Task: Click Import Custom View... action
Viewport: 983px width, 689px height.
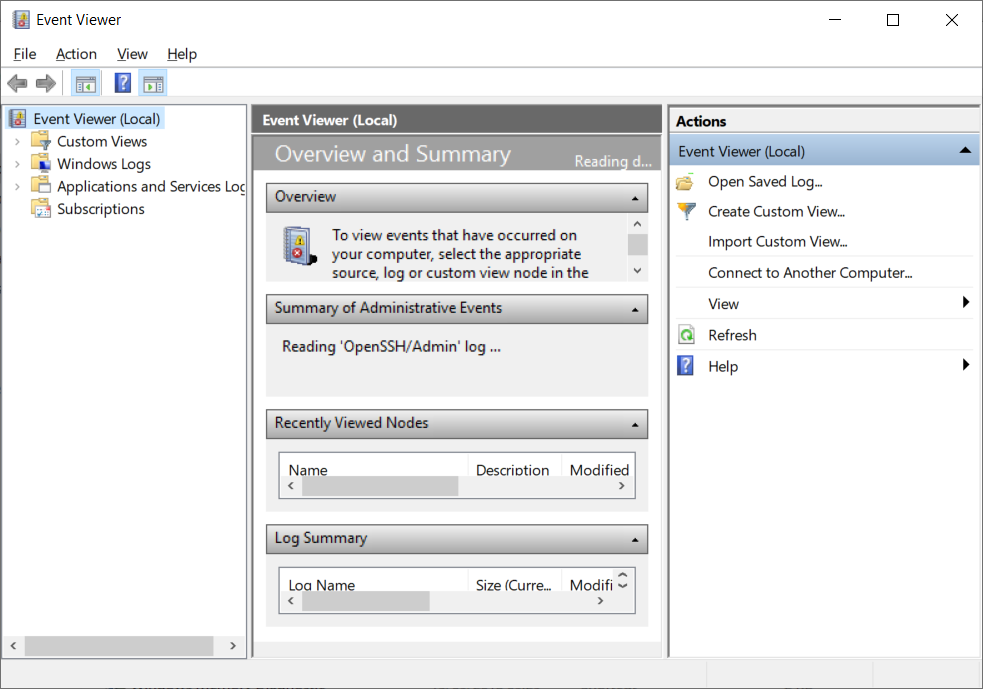Action: coord(777,242)
